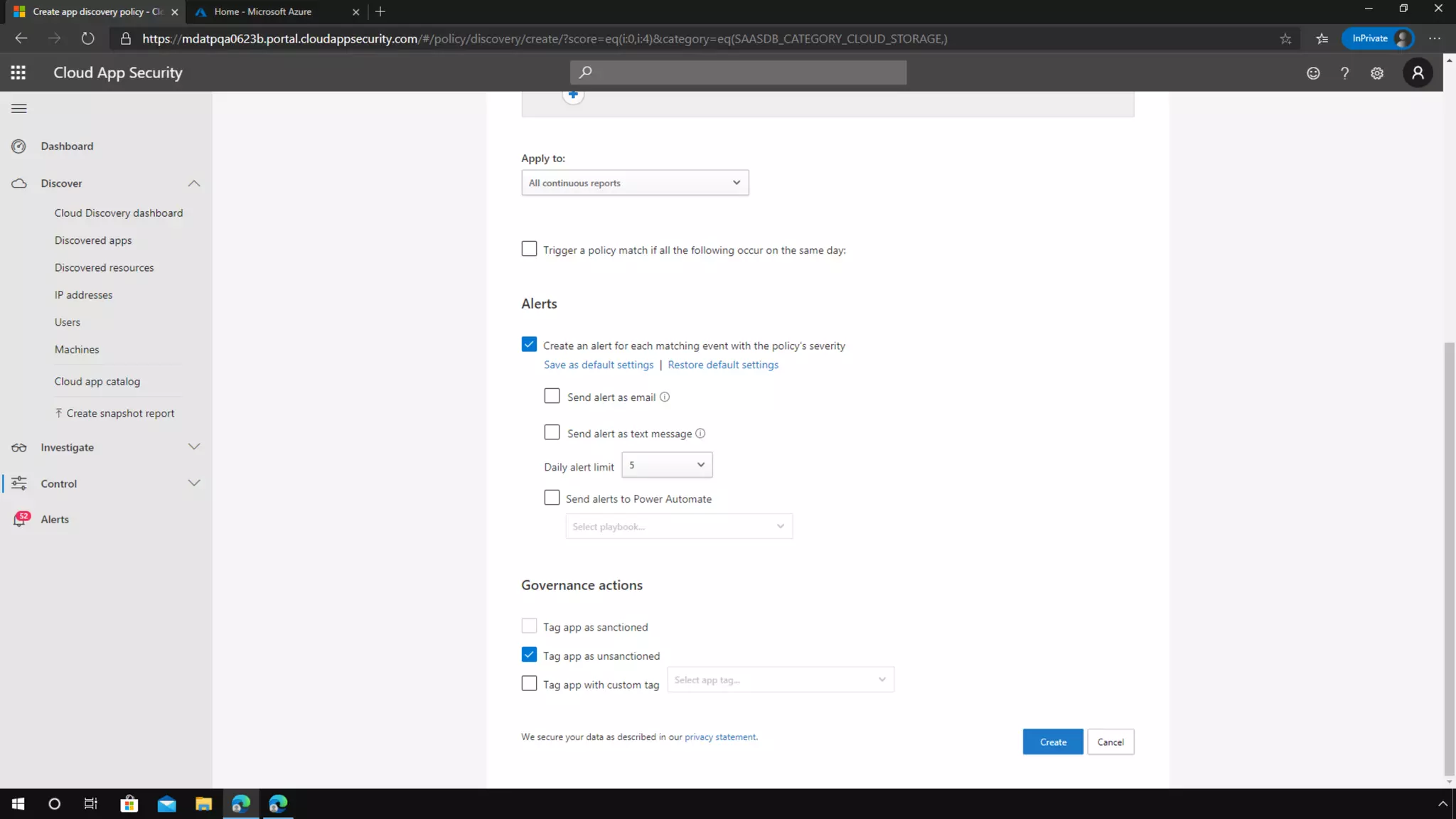Click info icon next to Send alert as email

click(x=665, y=397)
